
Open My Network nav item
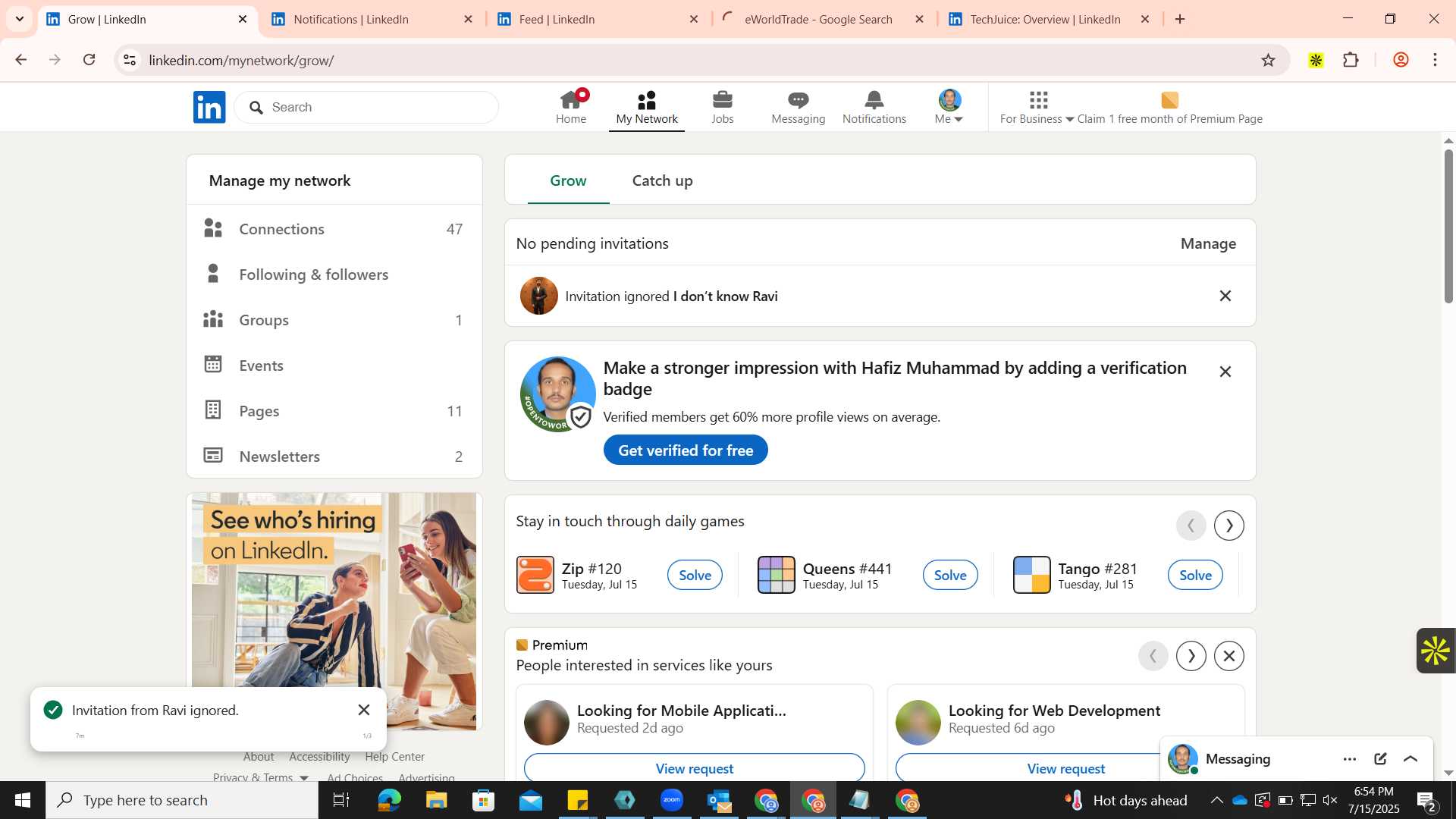pos(647,107)
